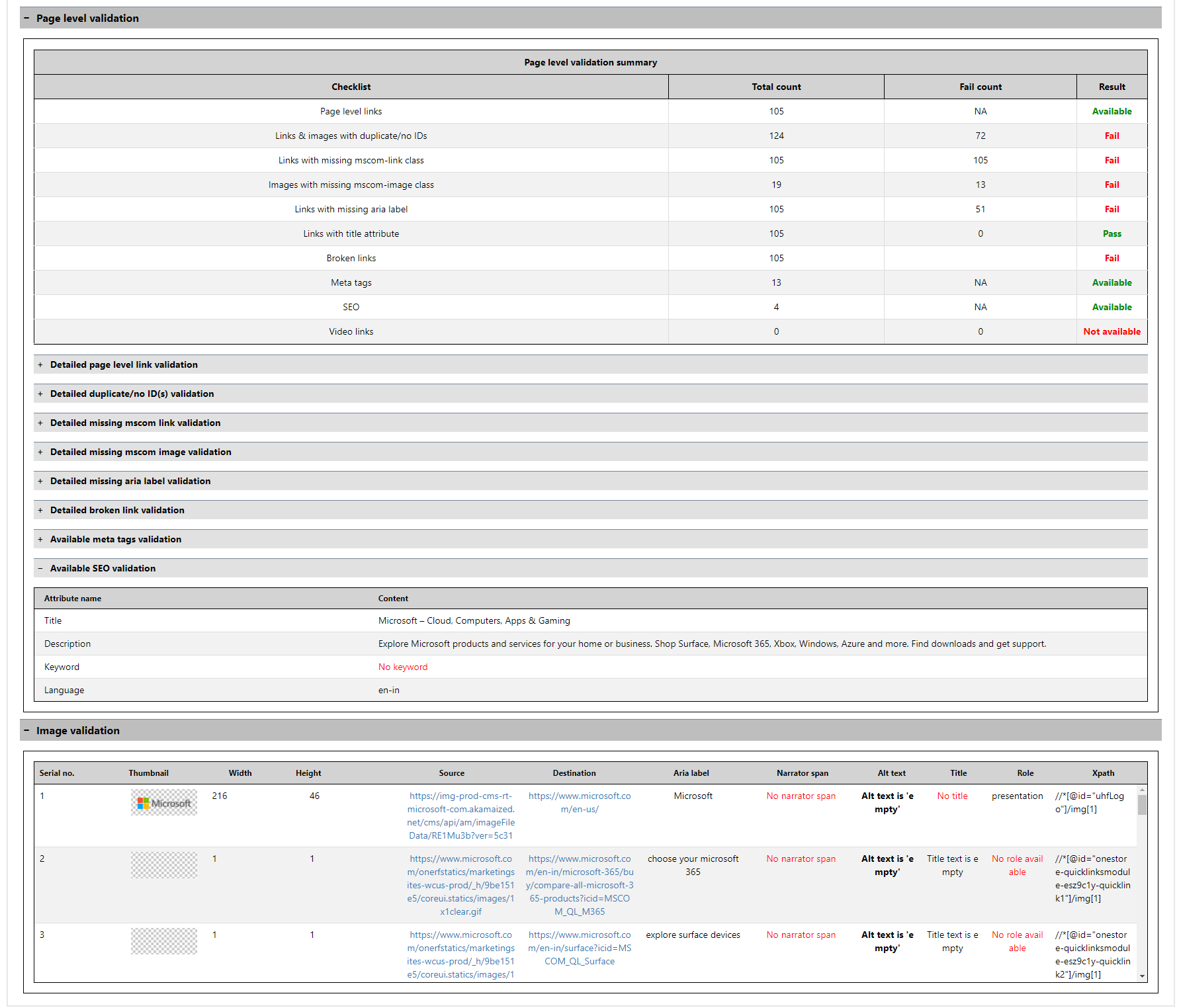Viewport: 1179px width, 1008px height.
Task: Click the 'en-in' language value
Action: (x=389, y=690)
